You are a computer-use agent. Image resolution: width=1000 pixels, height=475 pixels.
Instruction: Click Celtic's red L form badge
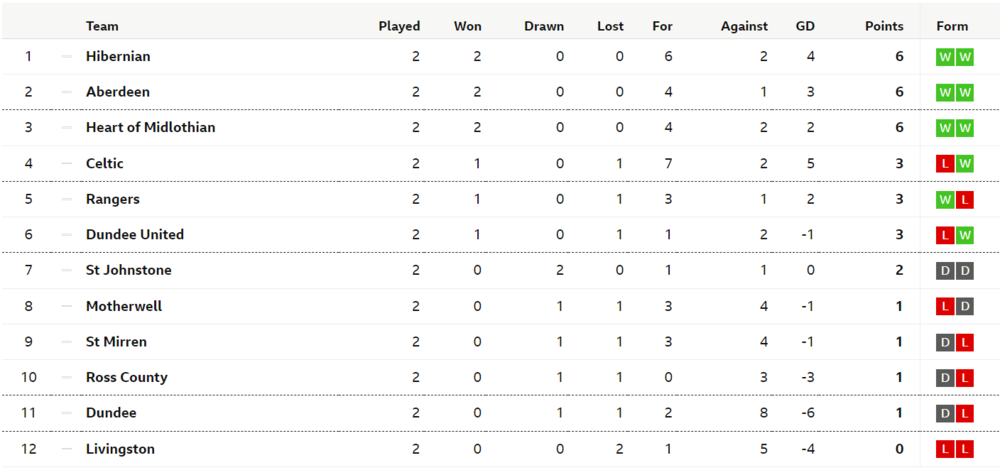(944, 164)
